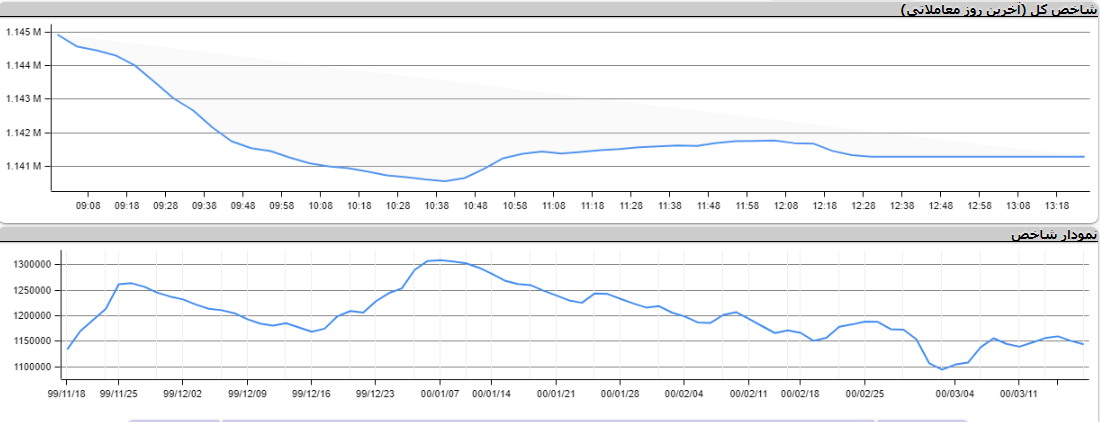This screenshot has width=1100, height=422.
Task: Click the نمودار شاخص panel header
Action: (x=1054, y=234)
